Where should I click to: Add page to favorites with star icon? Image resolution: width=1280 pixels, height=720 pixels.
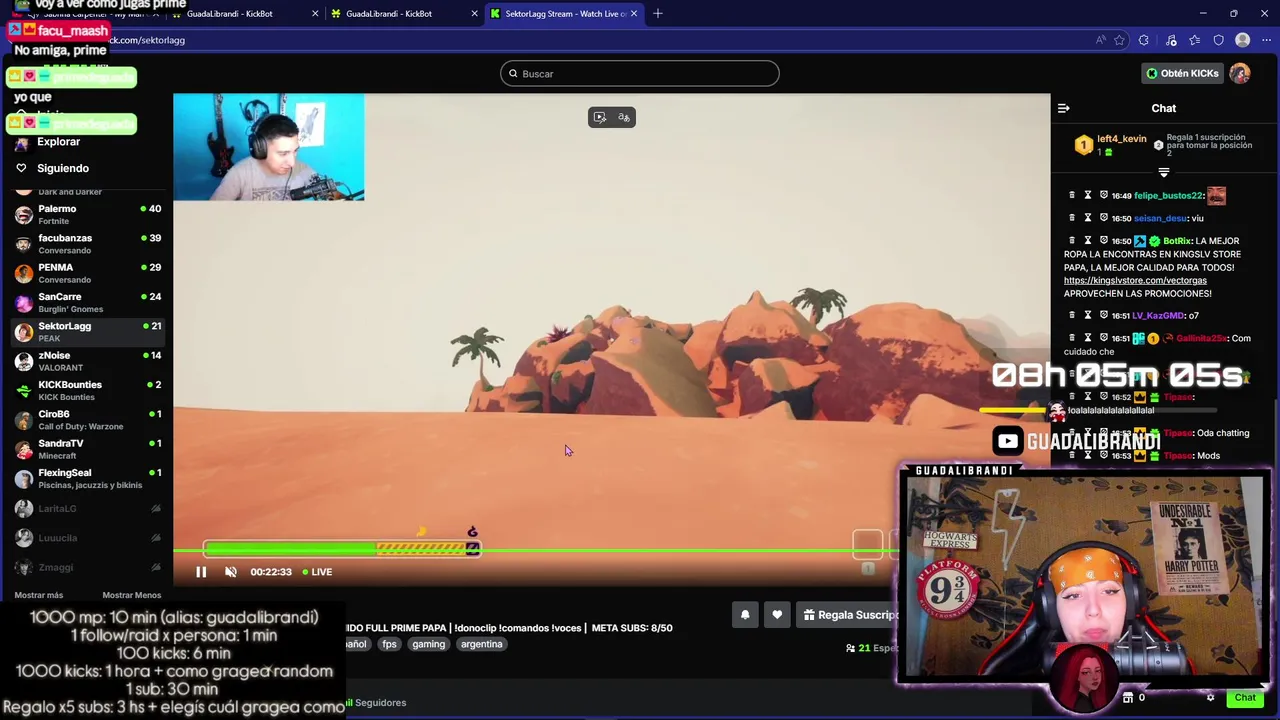click(x=1120, y=40)
